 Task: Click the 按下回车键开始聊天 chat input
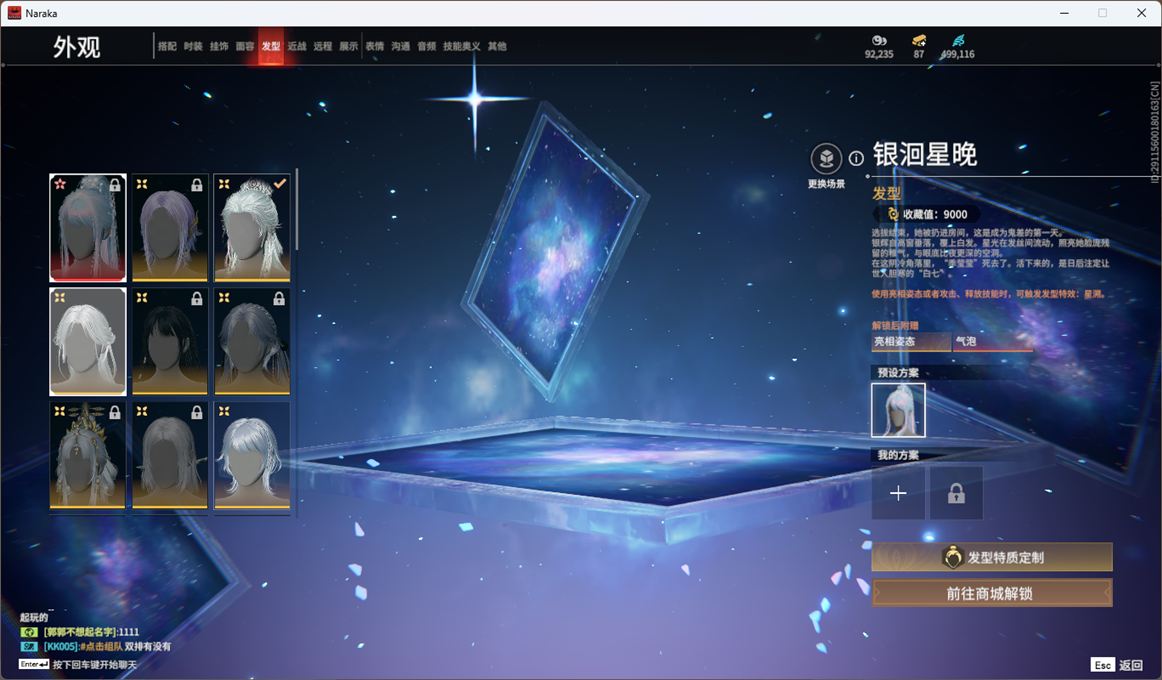click(x=95, y=664)
